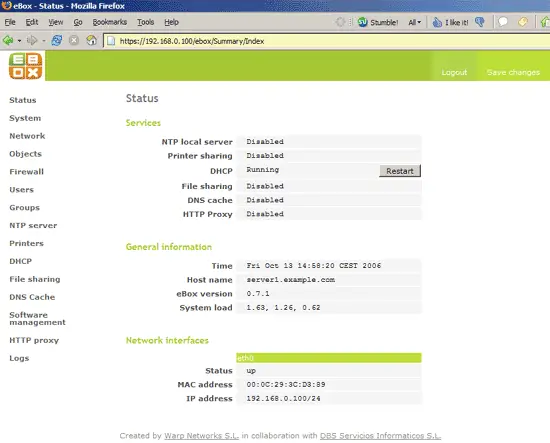Click the eBox logo
550x443 pixels.
[x=26, y=66]
